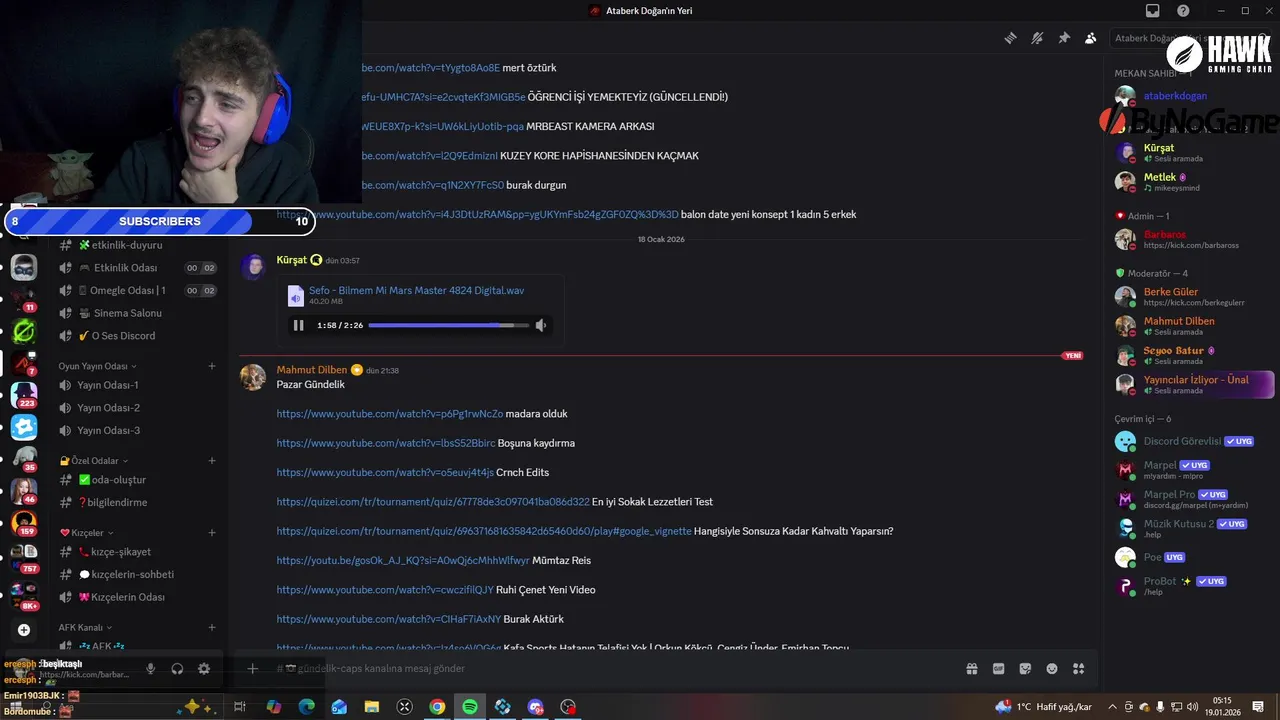The height and width of the screenshot is (720, 1280).
Task: Mute the audio attachment volume
Action: click(541, 325)
